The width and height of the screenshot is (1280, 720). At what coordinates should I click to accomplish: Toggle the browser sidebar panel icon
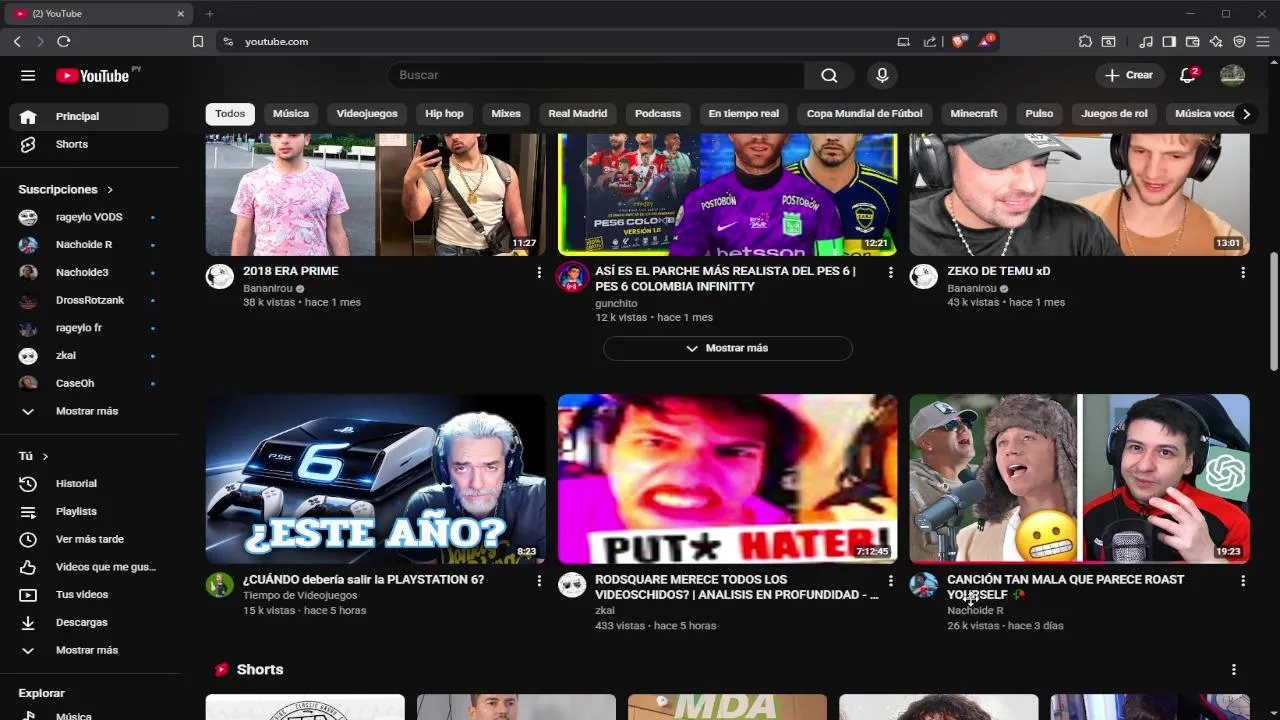pos(1169,41)
